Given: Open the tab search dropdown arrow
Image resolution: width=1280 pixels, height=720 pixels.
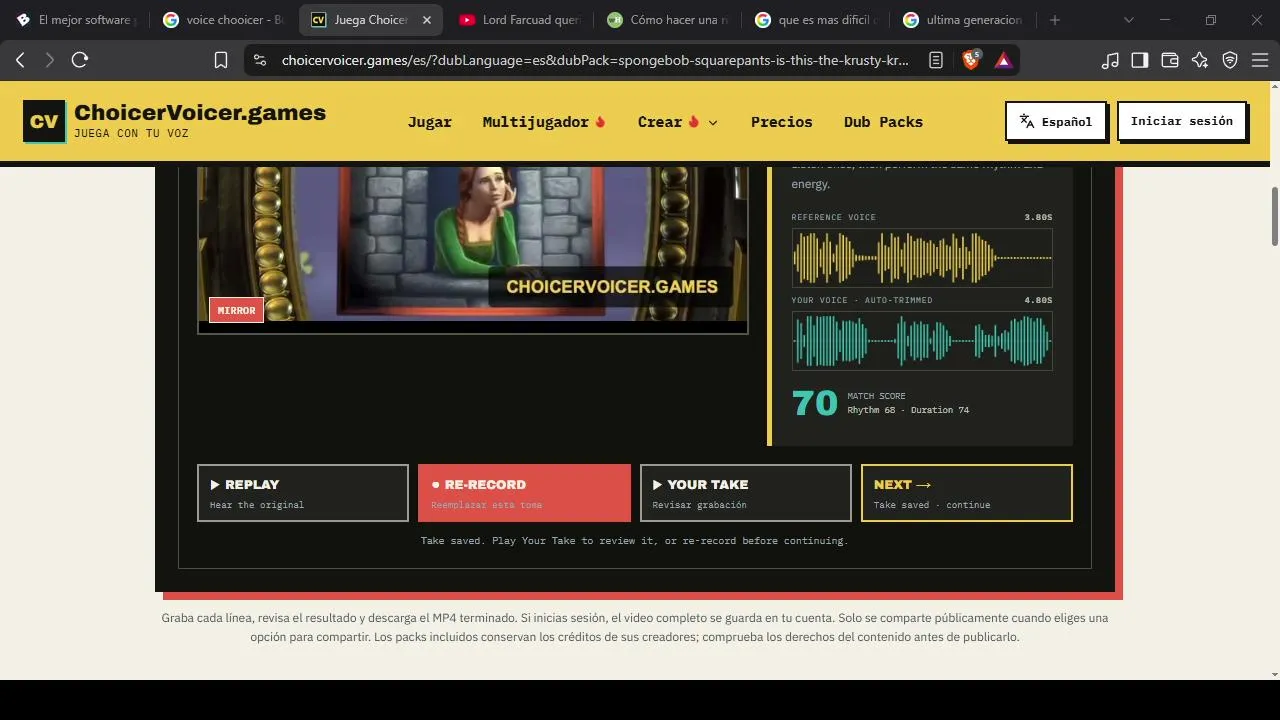Looking at the screenshot, I should point(1129,20).
